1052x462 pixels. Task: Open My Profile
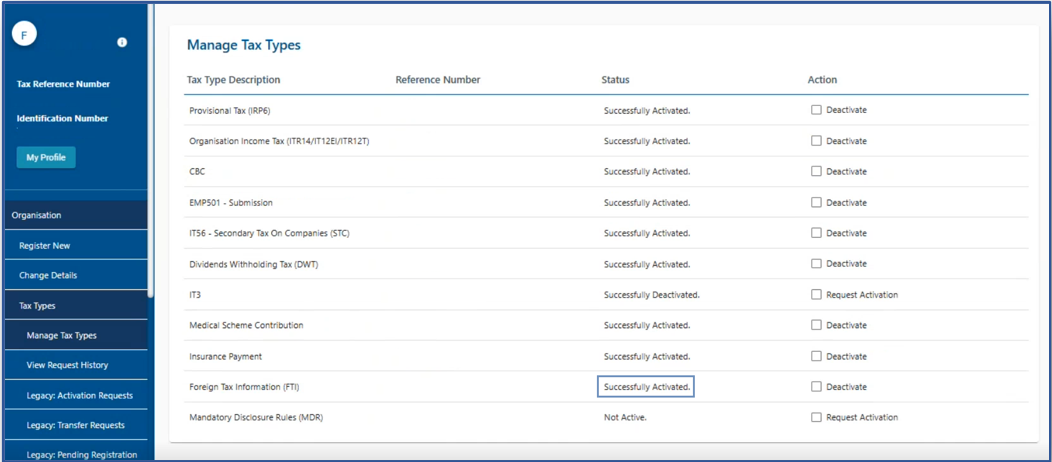[46, 157]
